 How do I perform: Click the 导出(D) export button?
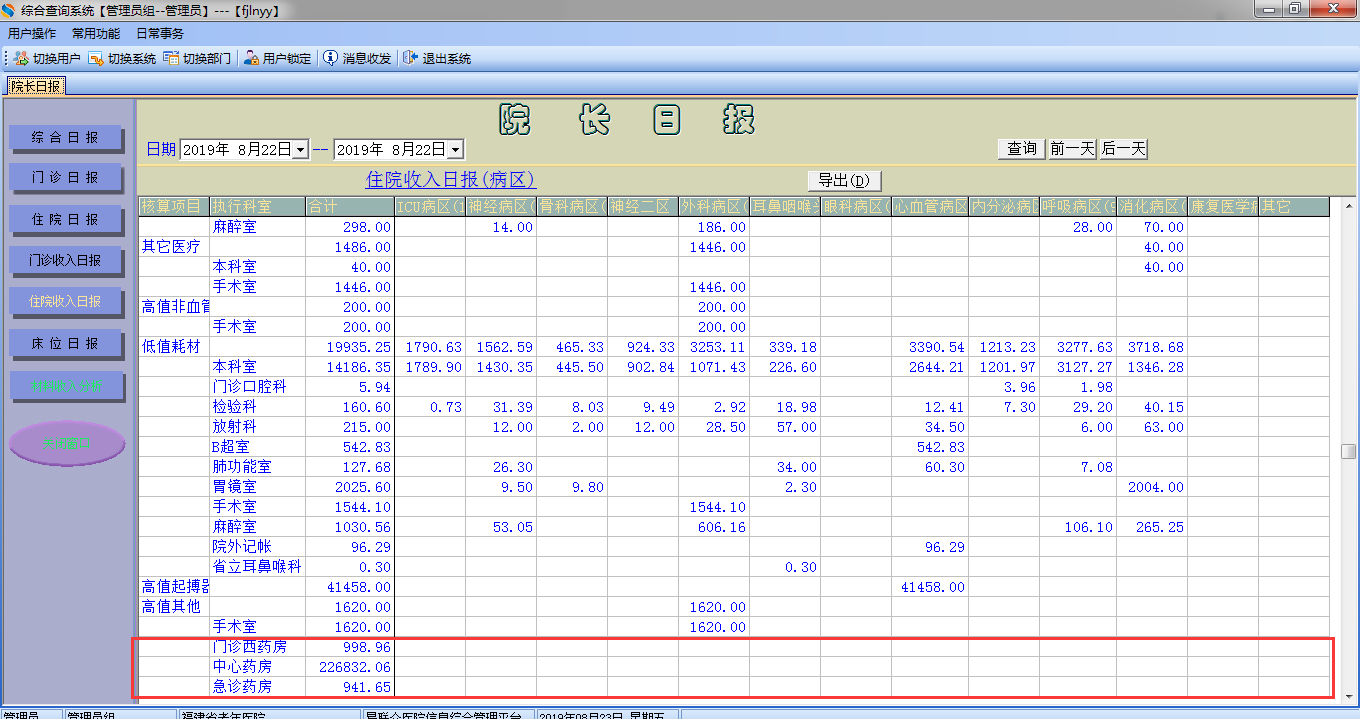844,180
